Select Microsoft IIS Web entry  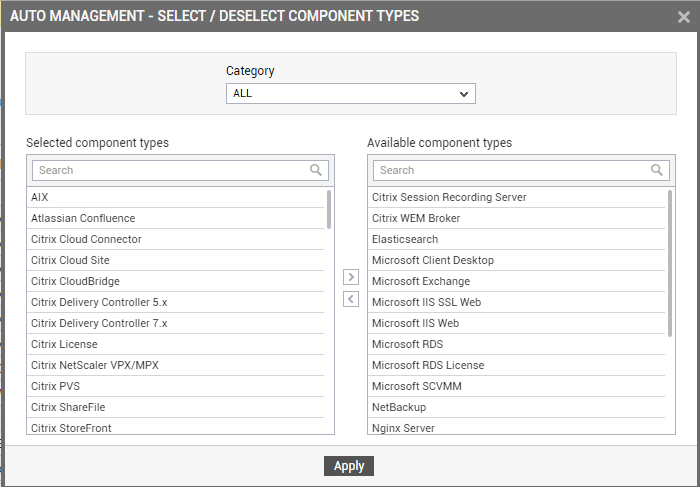pyautogui.click(x=518, y=323)
